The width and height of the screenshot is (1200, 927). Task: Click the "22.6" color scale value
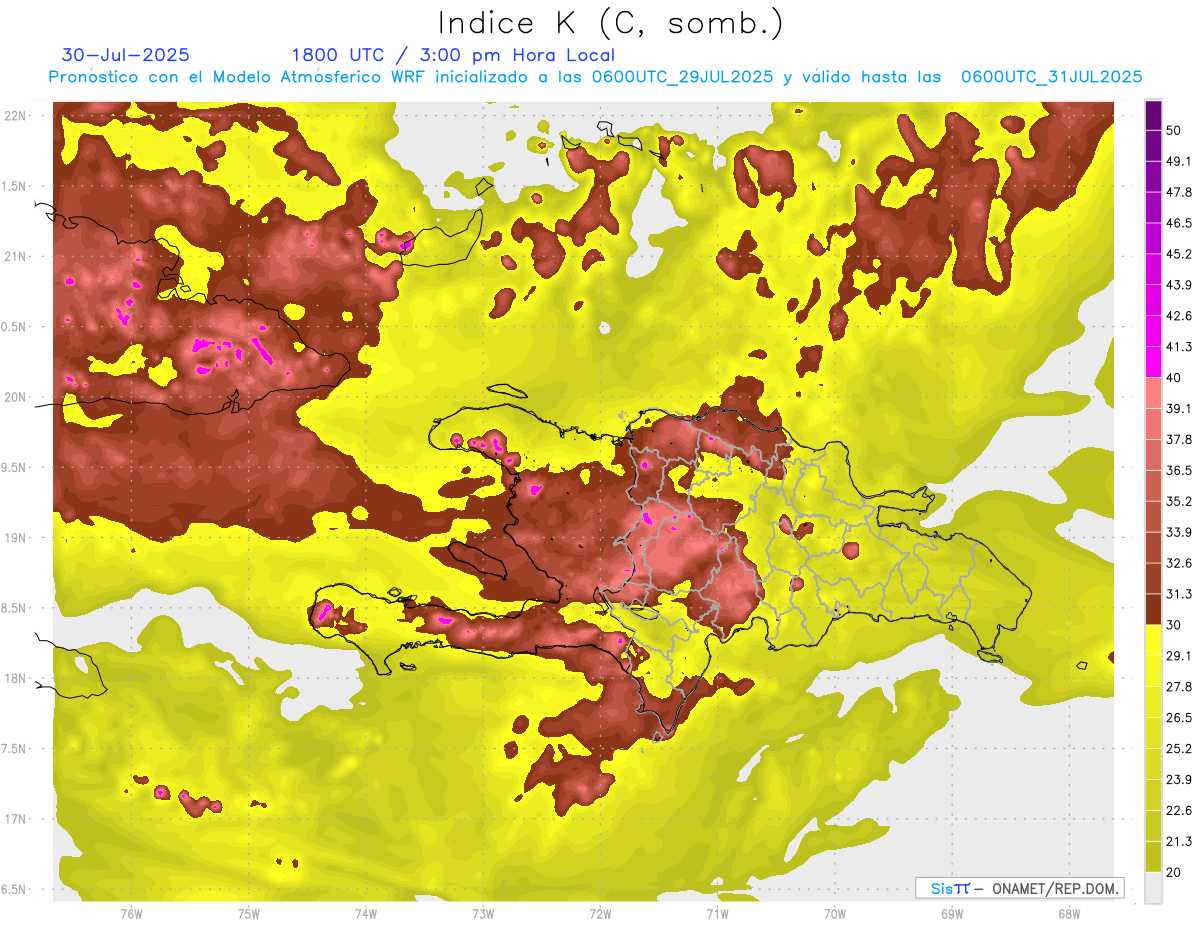pyautogui.click(x=1179, y=811)
